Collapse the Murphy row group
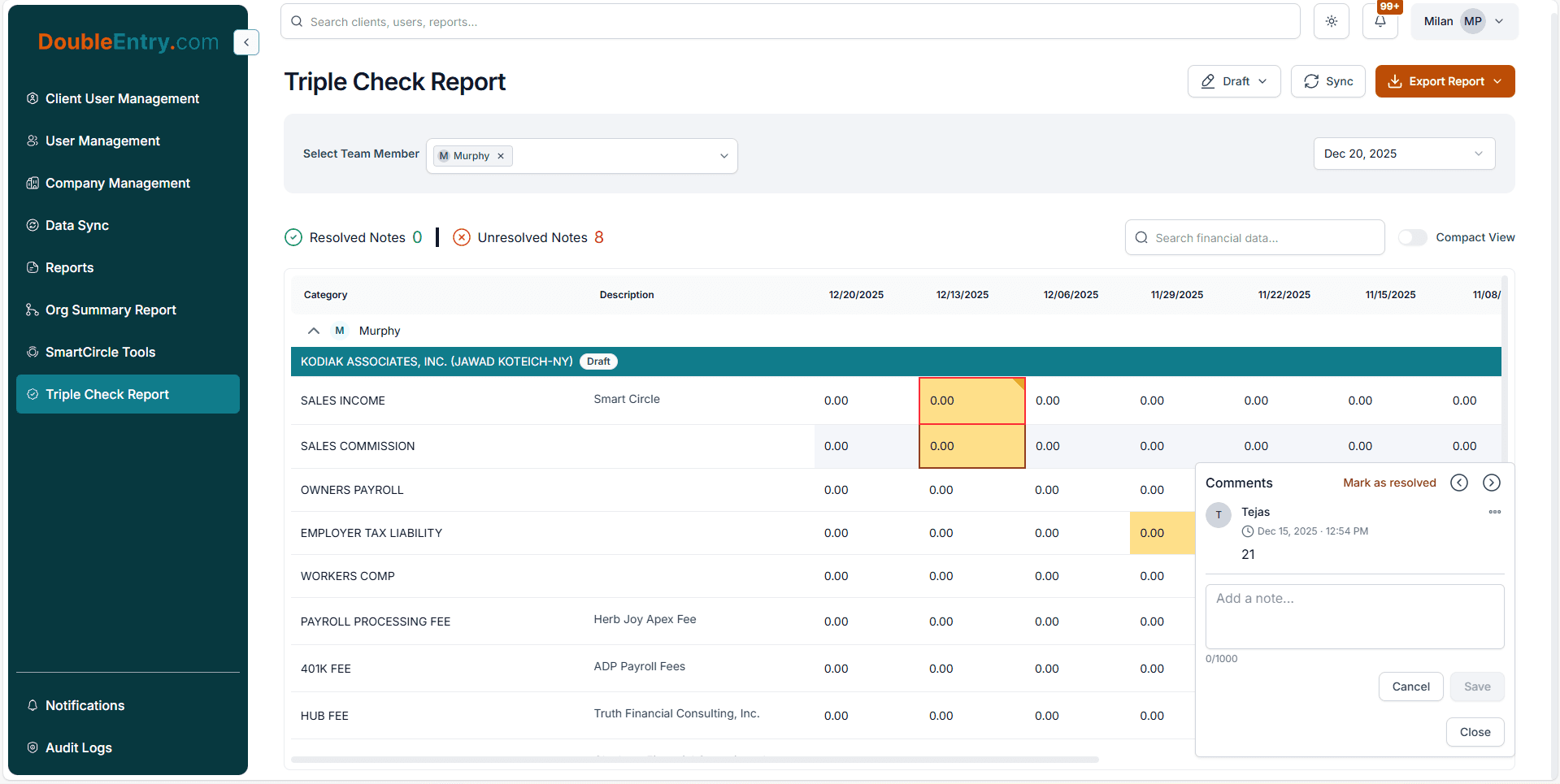The image size is (1560, 784). [x=314, y=331]
